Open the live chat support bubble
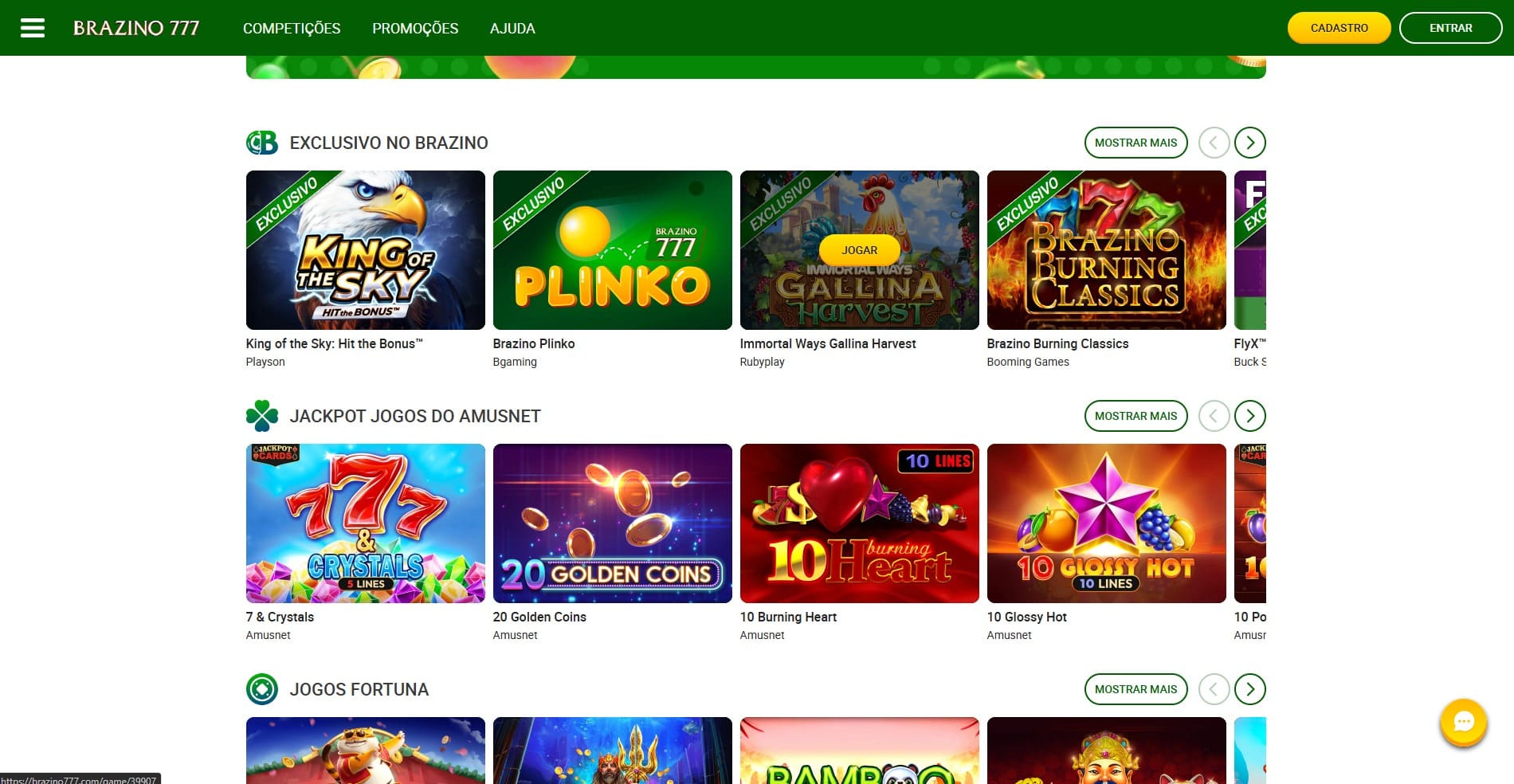 [1463, 722]
